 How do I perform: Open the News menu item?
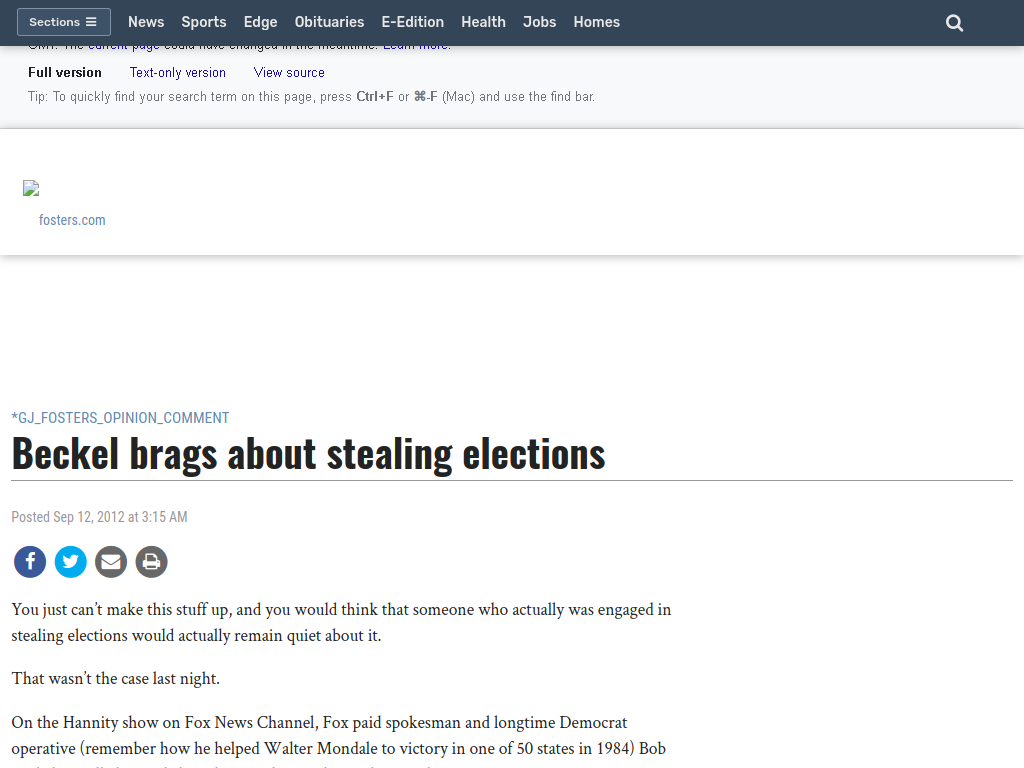[x=146, y=22]
